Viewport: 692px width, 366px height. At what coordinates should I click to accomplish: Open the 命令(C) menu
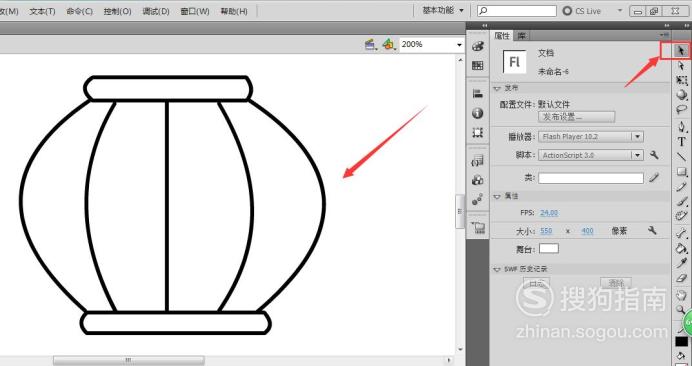point(79,11)
